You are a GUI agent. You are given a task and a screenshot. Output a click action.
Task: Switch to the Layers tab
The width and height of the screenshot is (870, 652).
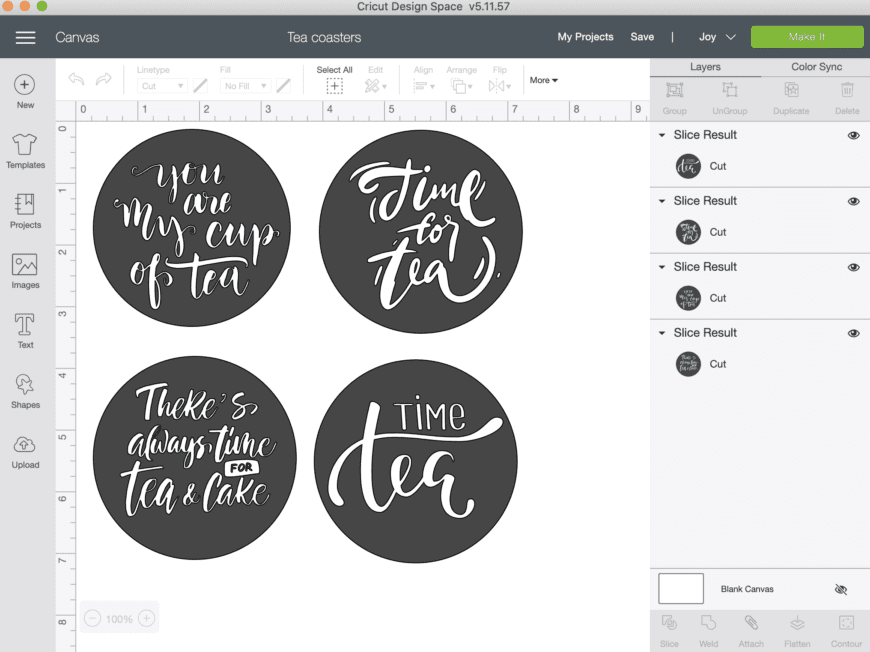pyautogui.click(x=705, y=67)
